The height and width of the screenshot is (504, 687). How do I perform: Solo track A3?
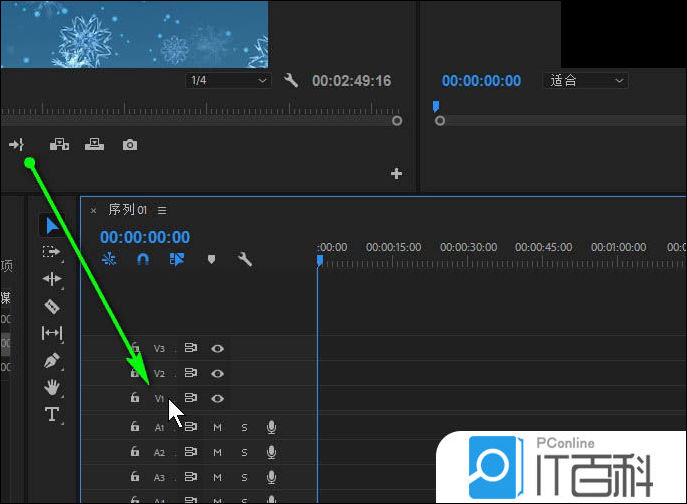coord(244,477)
